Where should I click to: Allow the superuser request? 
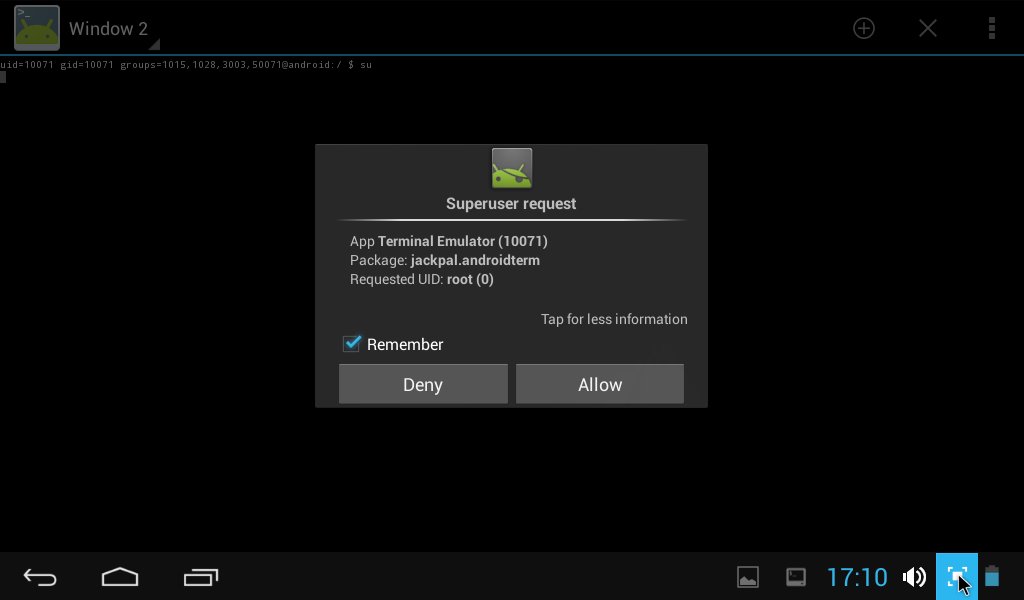pos(600,384)
